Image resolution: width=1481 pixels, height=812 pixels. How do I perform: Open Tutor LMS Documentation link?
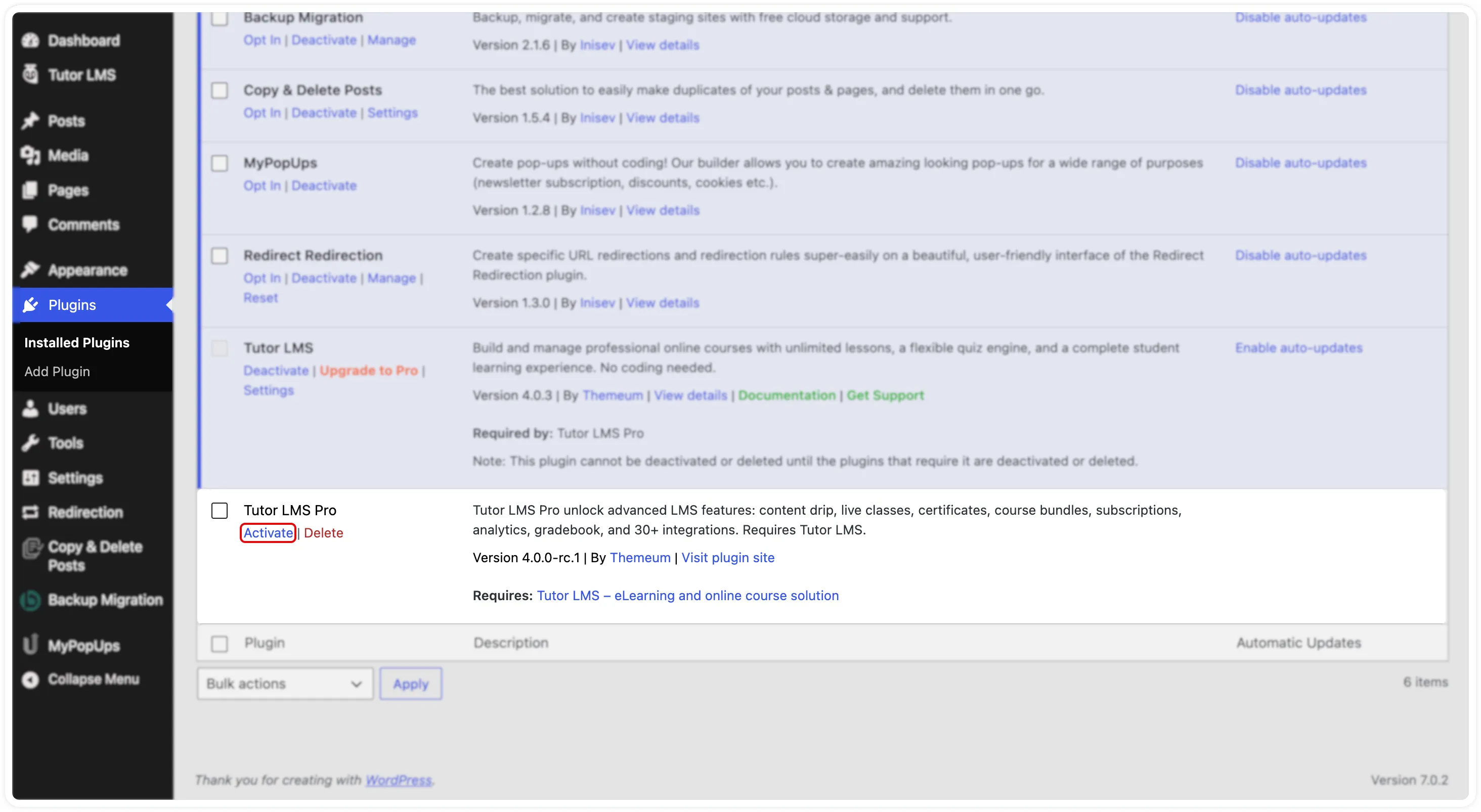[787, 395]
